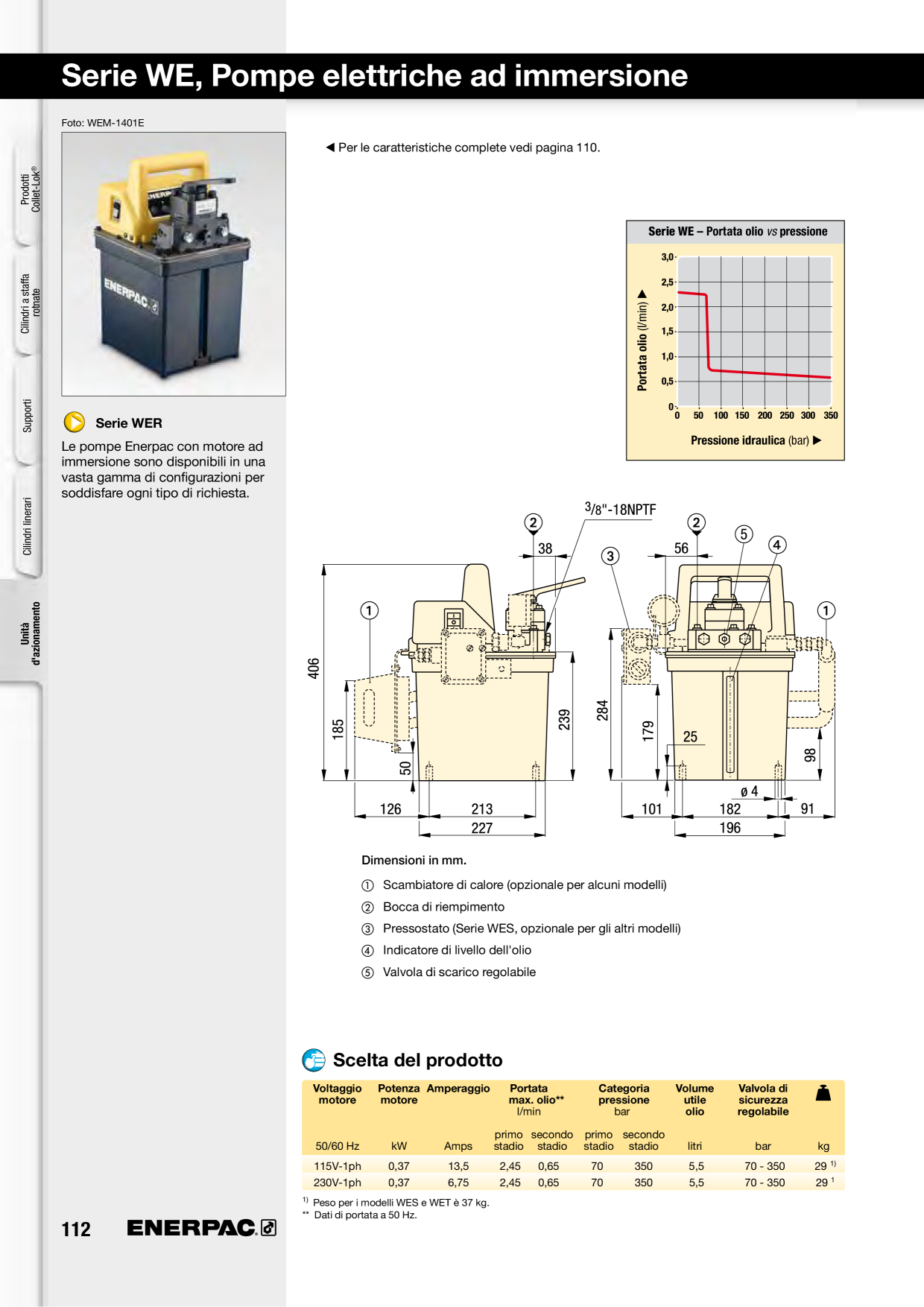Click the blue hand icon next to Scelta del prodotto
This screenshot has width=924, height=1307.
[x=314, y=1060]
